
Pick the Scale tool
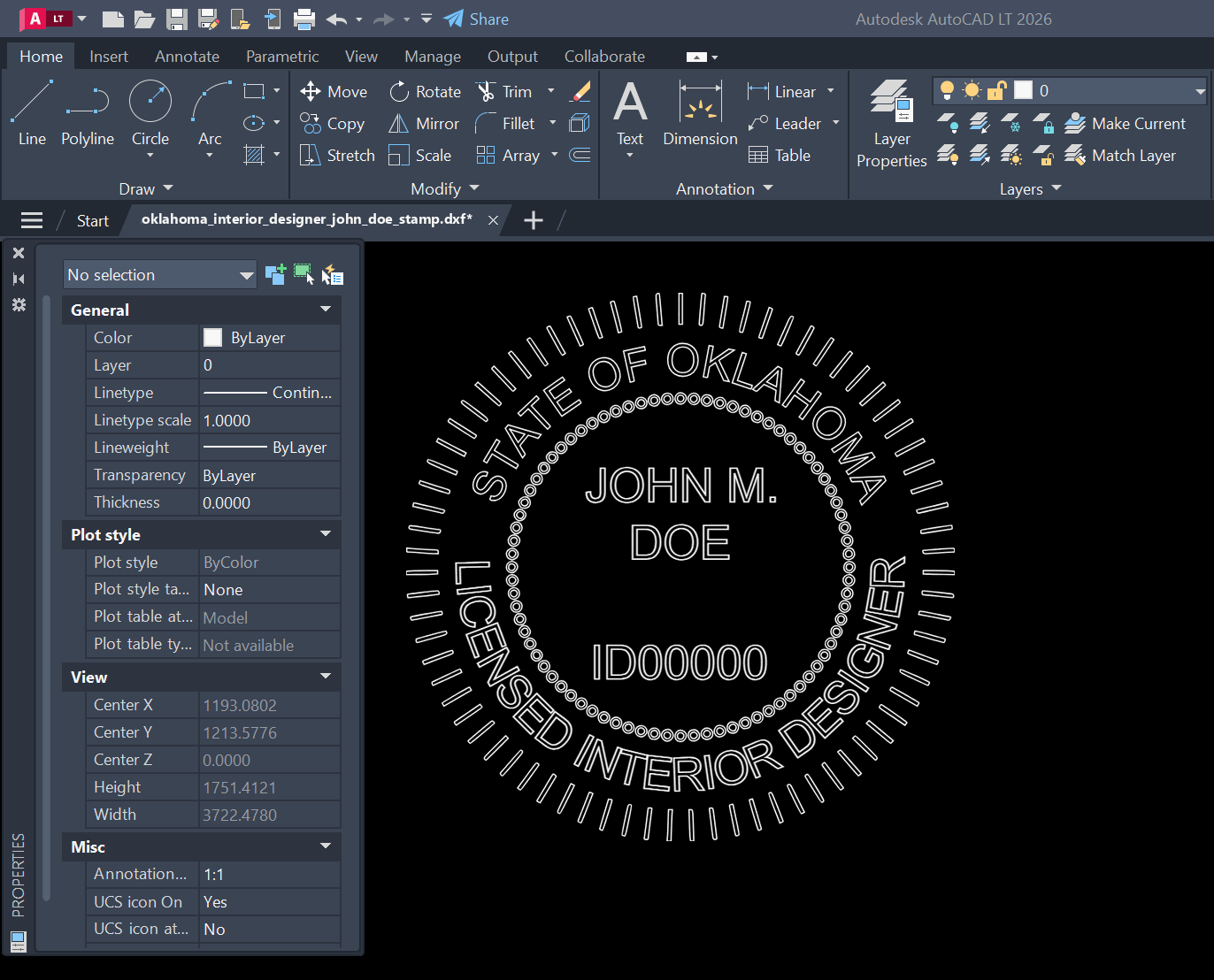point(420,155)
